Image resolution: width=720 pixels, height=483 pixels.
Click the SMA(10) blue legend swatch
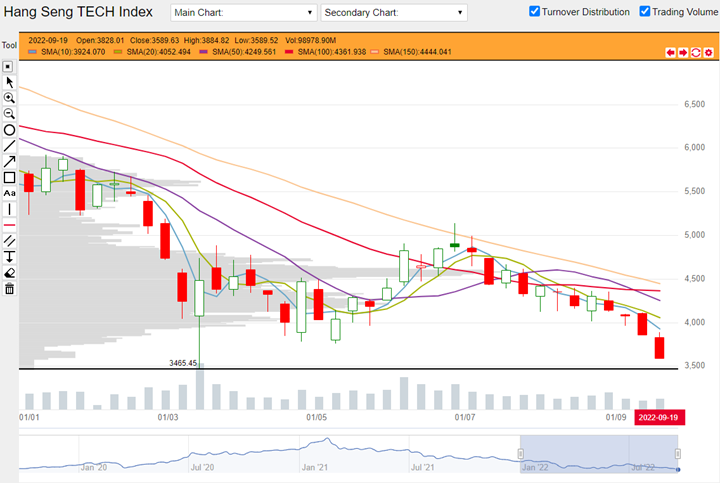33,52
